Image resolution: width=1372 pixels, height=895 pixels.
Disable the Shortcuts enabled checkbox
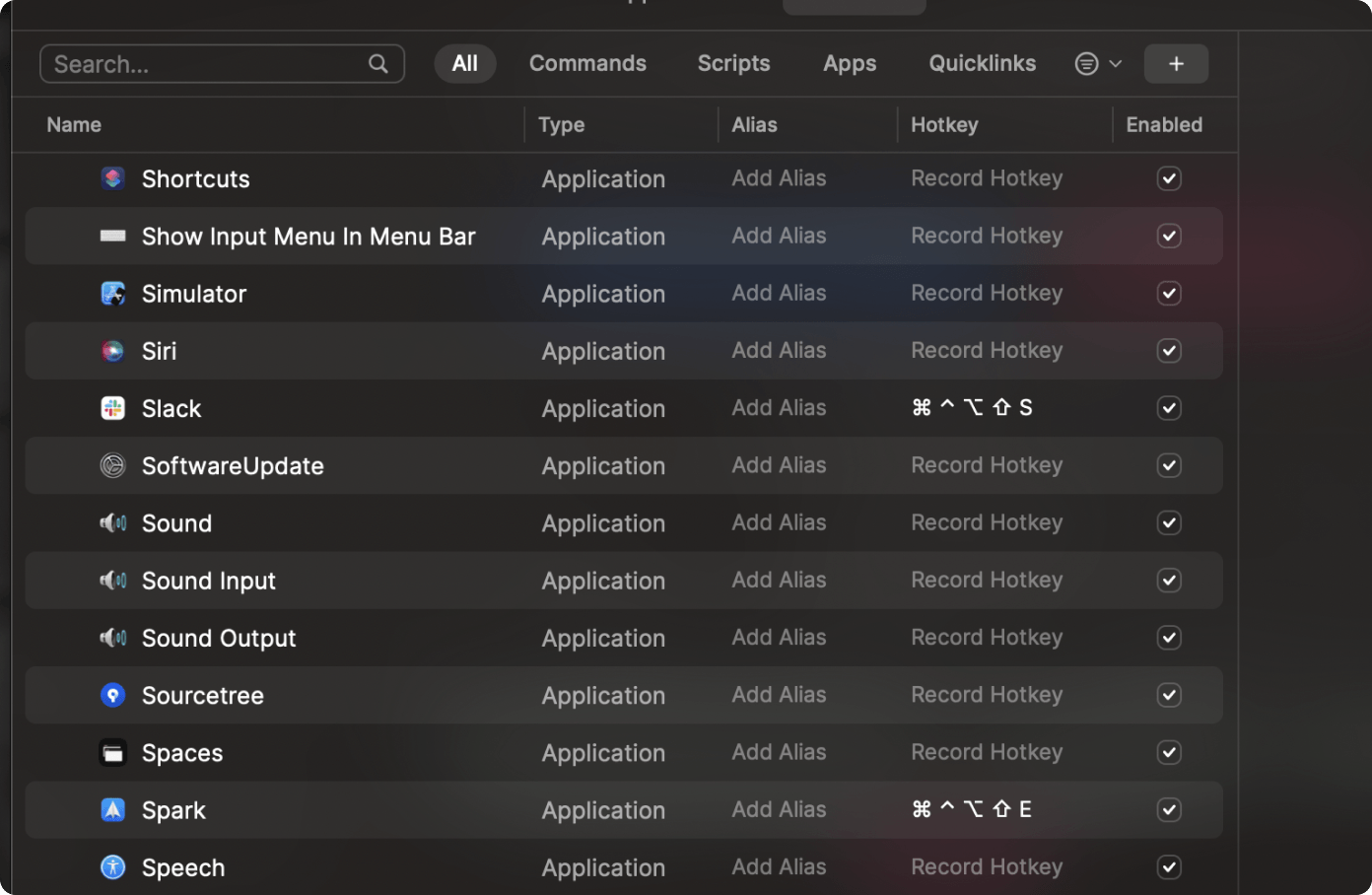[1169, 178]
